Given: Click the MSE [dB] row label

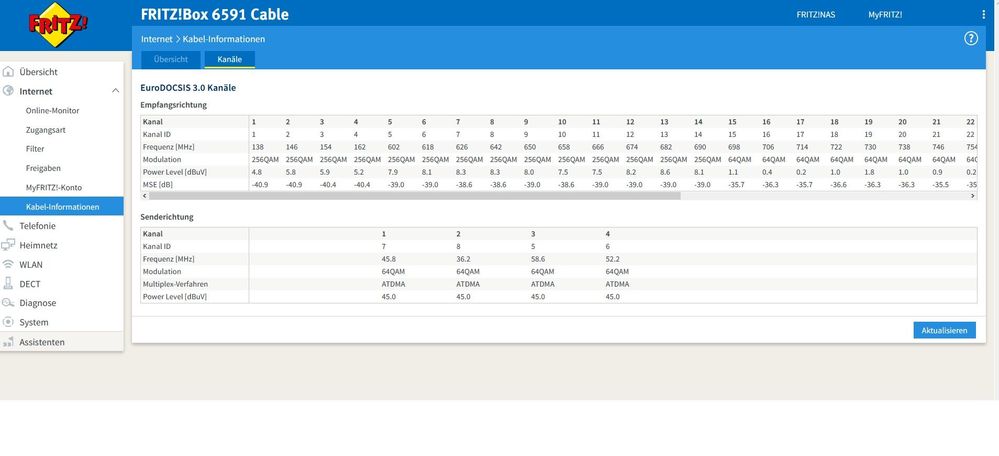Looking at the screenshot, I should [157, 185].
